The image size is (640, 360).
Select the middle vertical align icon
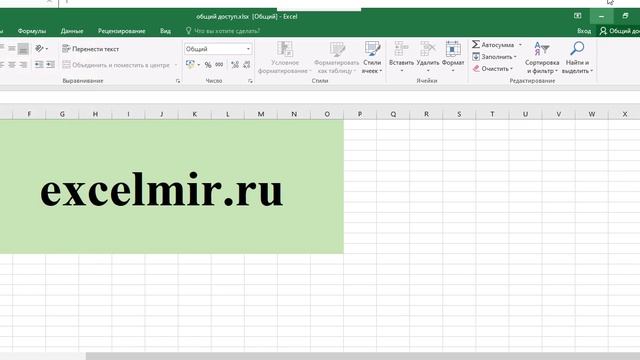coord(12,49)
